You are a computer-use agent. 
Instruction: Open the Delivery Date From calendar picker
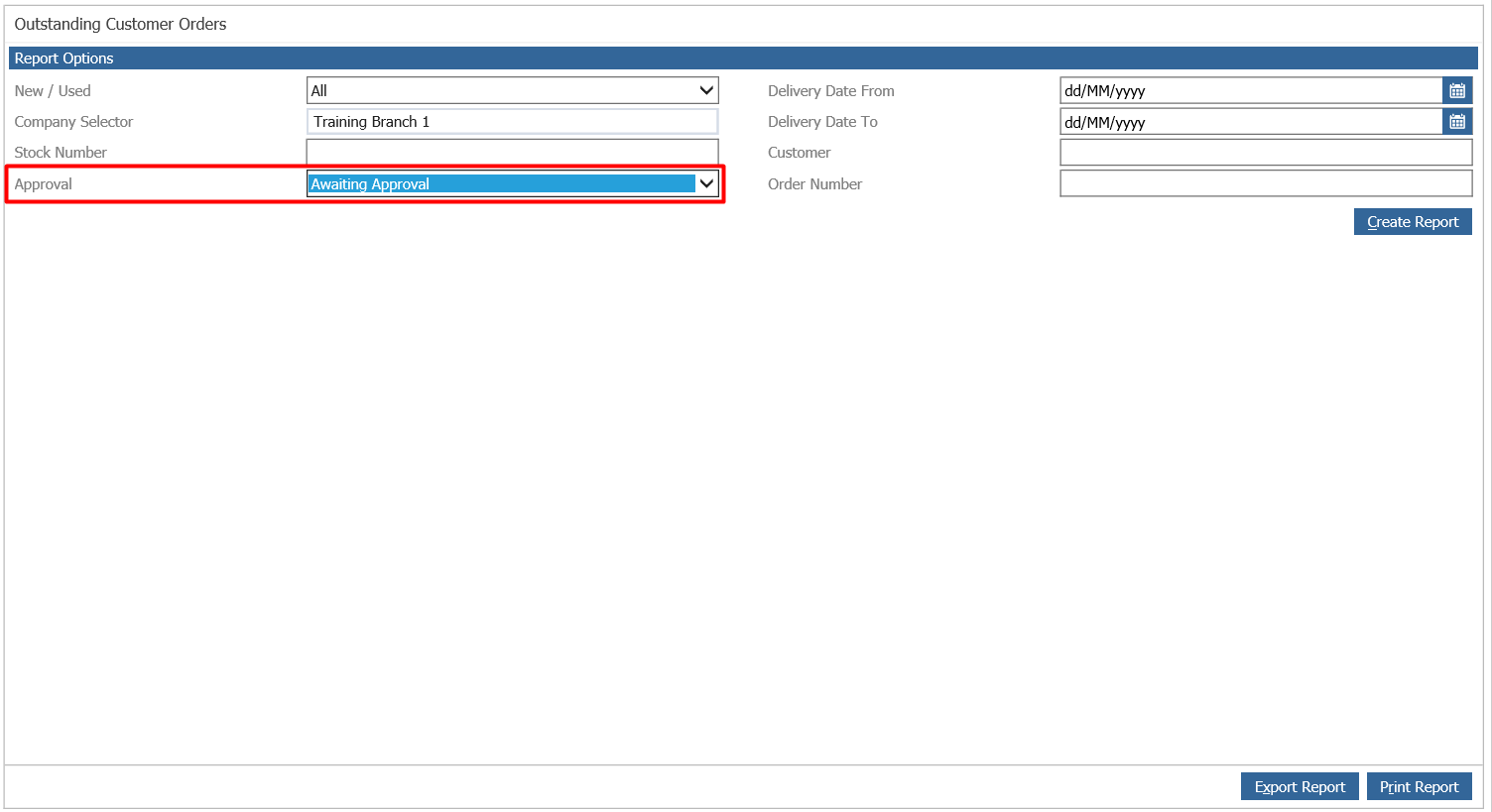click(1456, 91)
